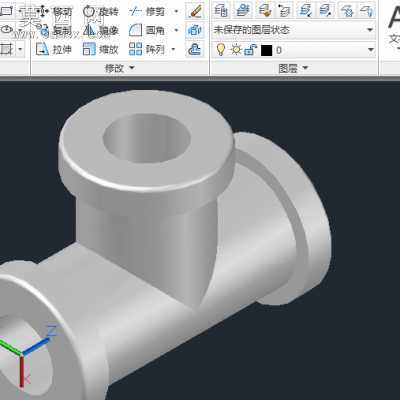Viewport: 400px width, 400px height.
Task: Activate the Fillet (圆角) tool
Action: pos(147,31)
